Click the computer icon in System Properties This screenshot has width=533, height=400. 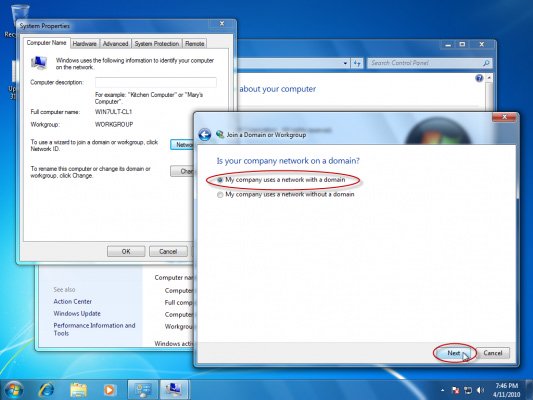(39, 63)
